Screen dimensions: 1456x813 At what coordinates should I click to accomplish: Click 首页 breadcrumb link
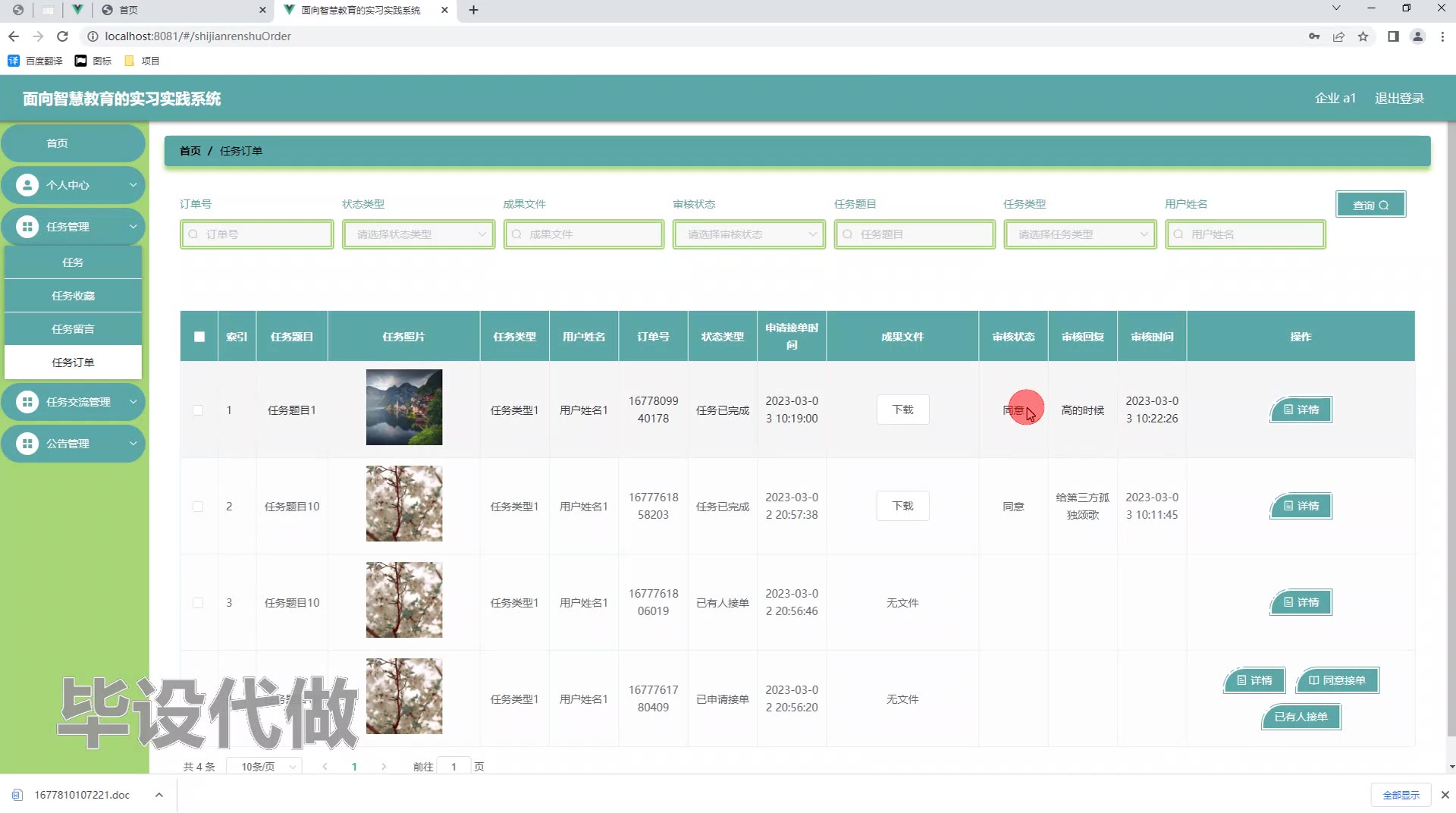pyautogui.click(x=190, y=151)
